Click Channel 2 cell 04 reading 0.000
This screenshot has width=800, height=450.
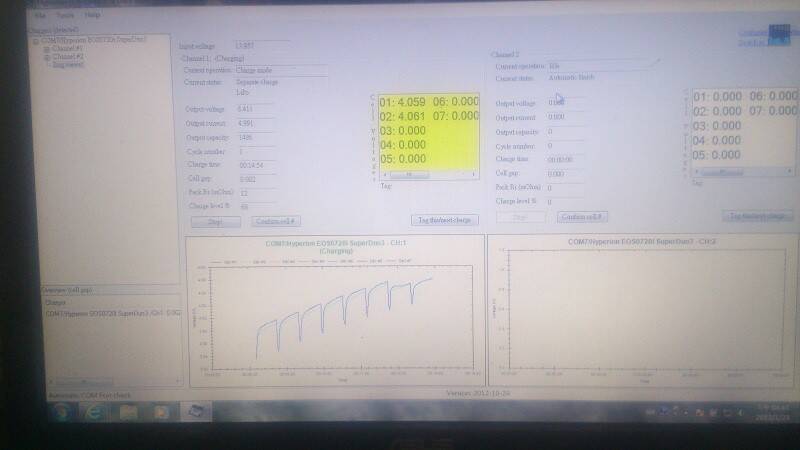(x=716, y=140)
